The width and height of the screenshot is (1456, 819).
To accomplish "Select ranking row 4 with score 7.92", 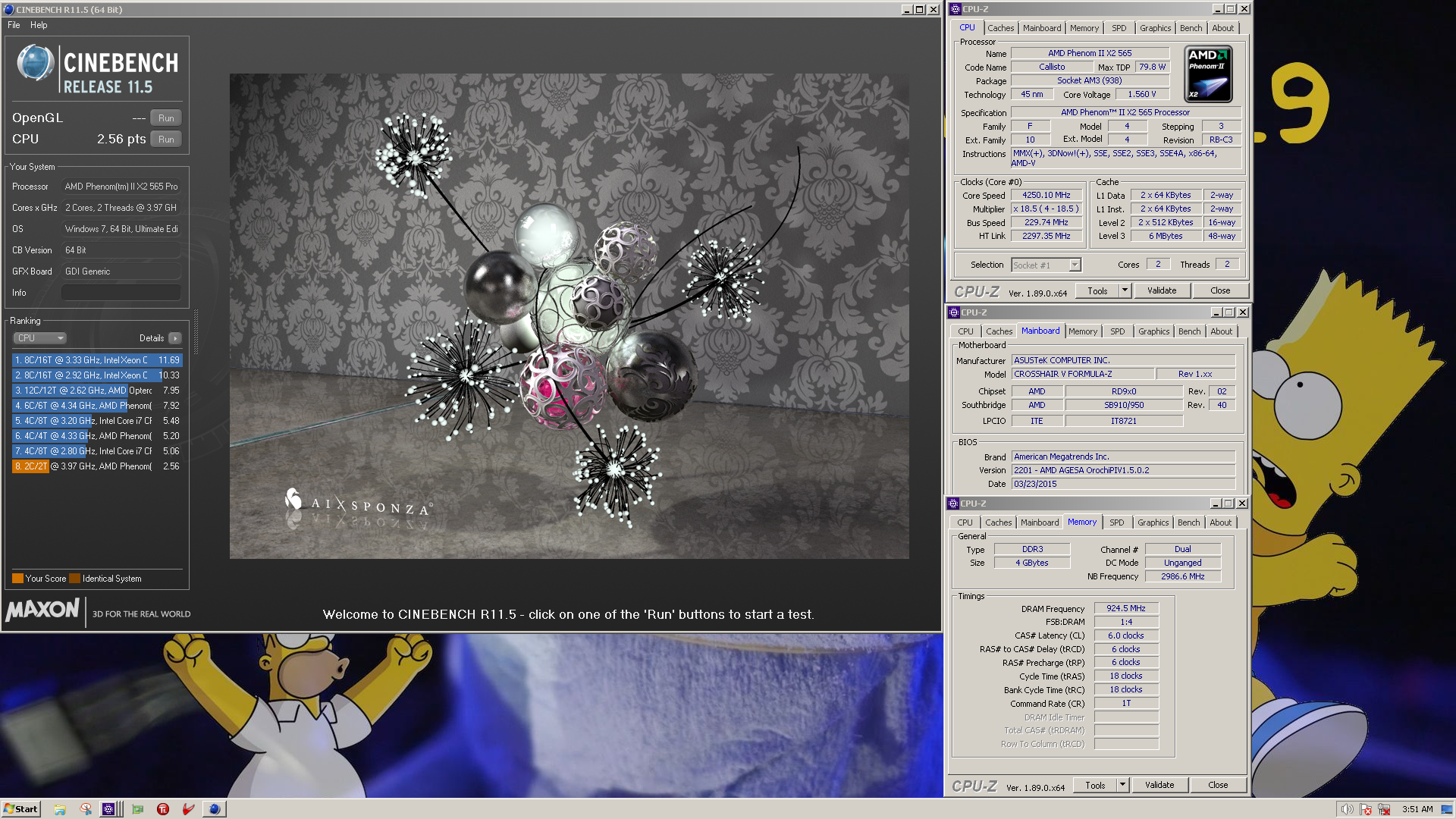I will tap(97, 406).
